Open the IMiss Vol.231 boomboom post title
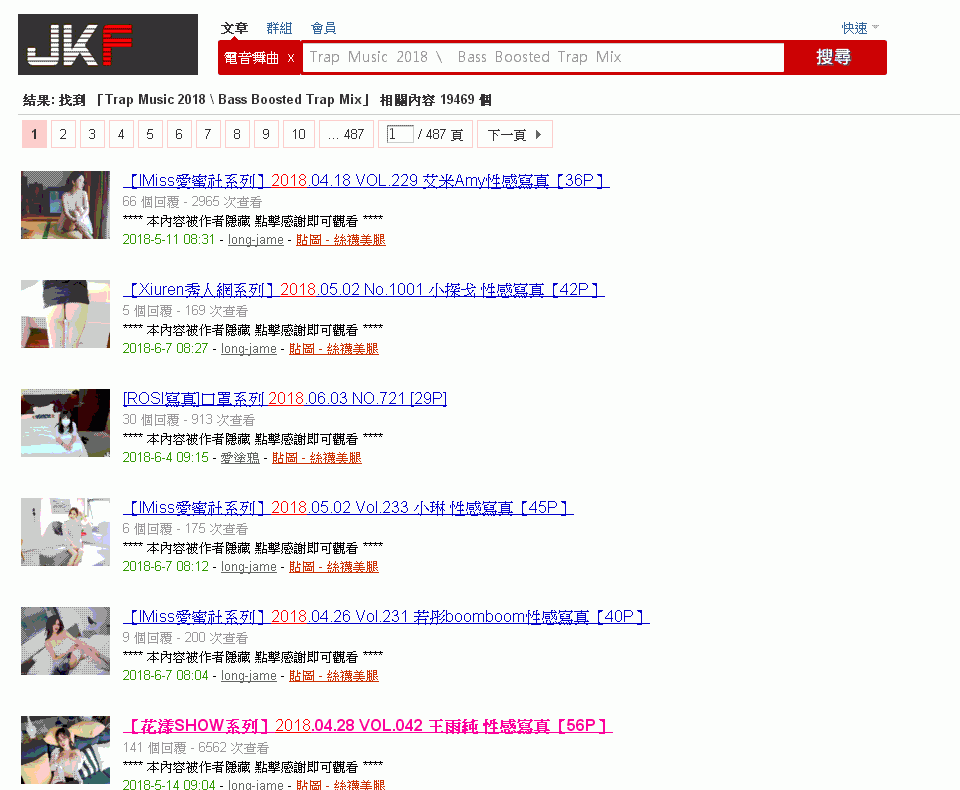The height and width of the screenshot is (790, 960). [386, 617]
